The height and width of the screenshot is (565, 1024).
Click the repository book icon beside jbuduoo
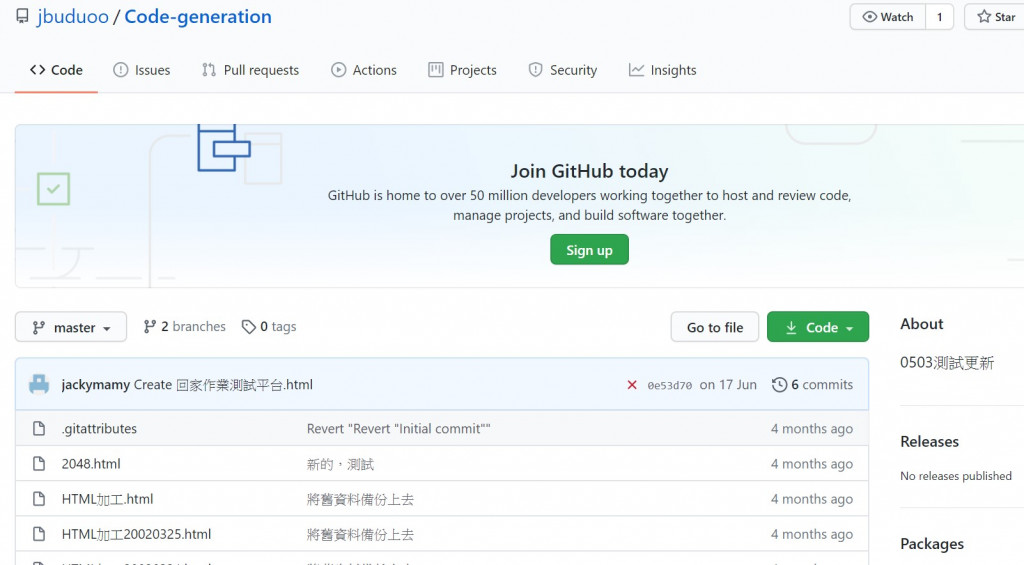point(22,16)
